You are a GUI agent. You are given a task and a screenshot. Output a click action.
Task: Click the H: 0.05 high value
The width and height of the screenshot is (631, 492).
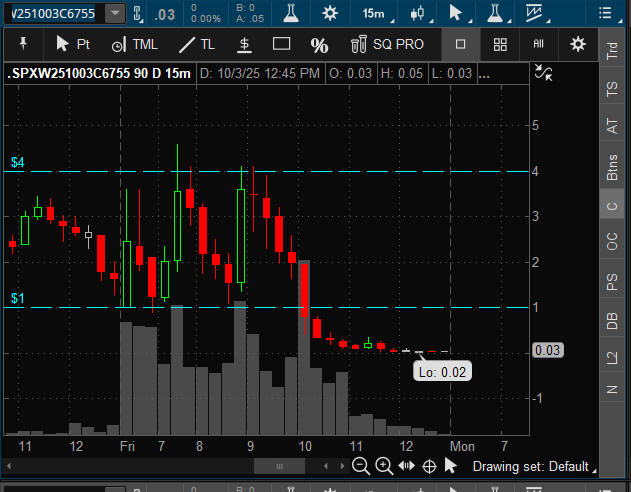tap(402, 73)
